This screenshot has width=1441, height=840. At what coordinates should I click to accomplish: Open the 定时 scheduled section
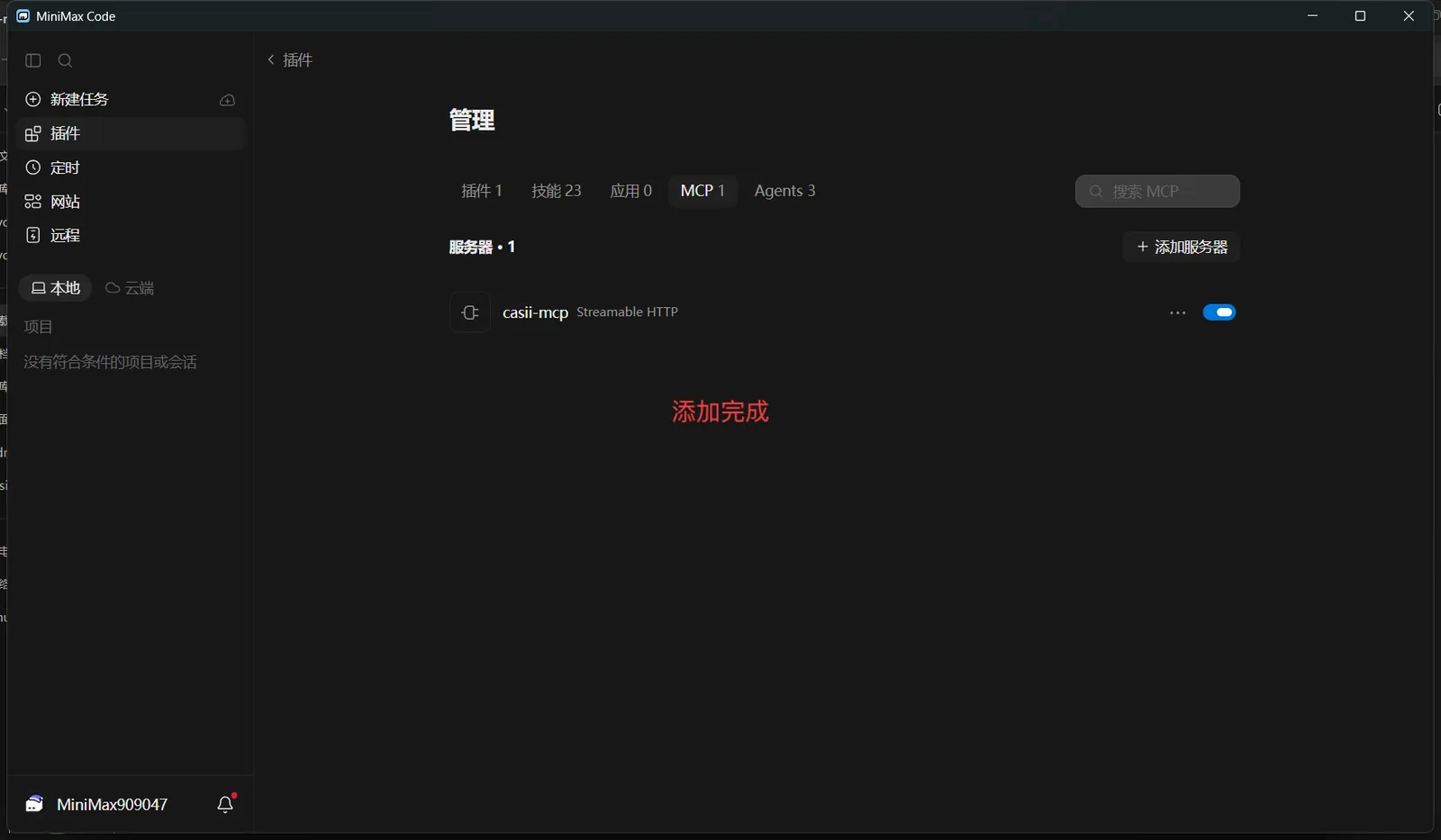131,167
